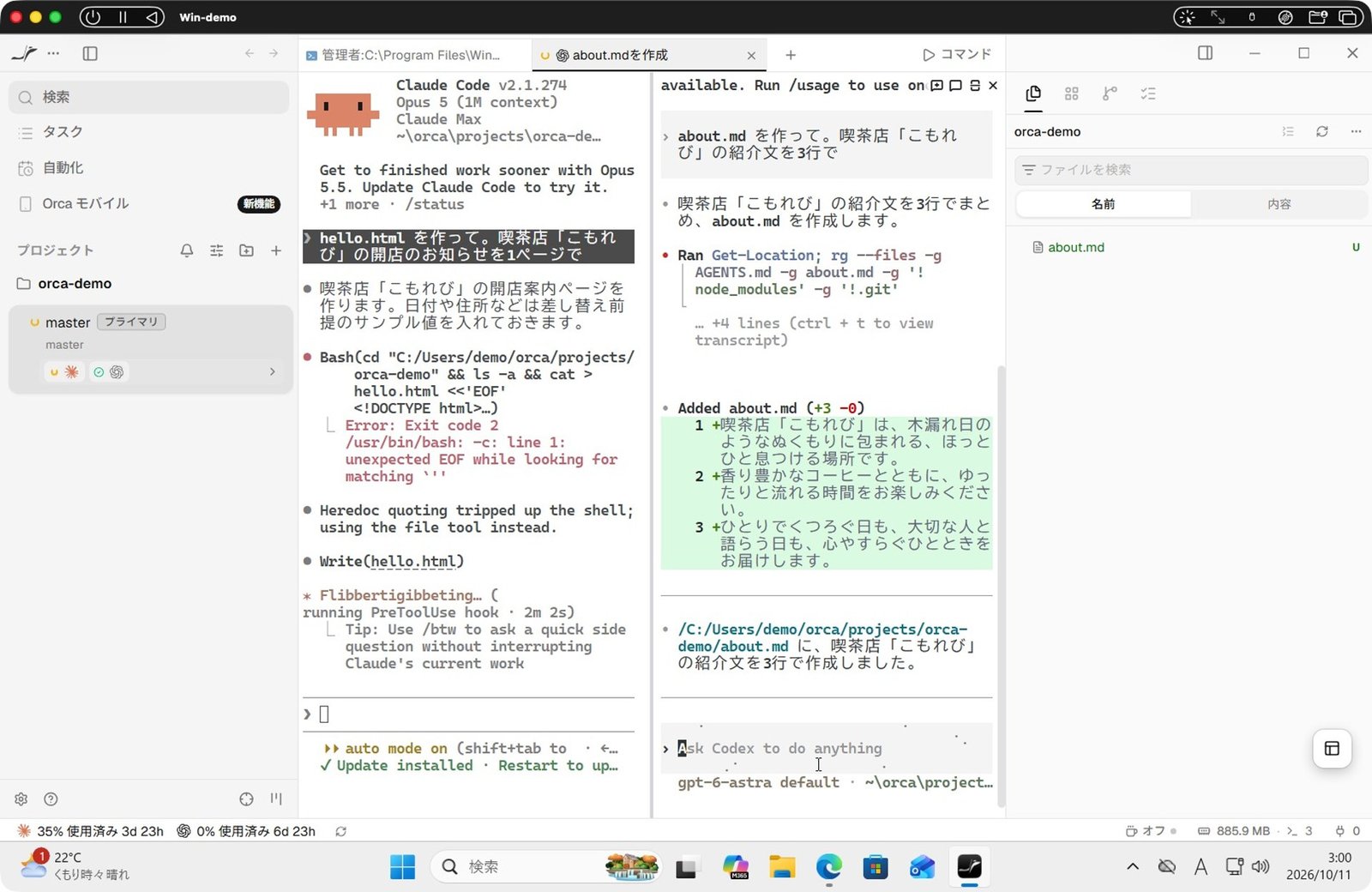Viewport: 1372px width, 892px height.
Task: Click the Claude agent chip under master
Action: [x=63, y=372]
